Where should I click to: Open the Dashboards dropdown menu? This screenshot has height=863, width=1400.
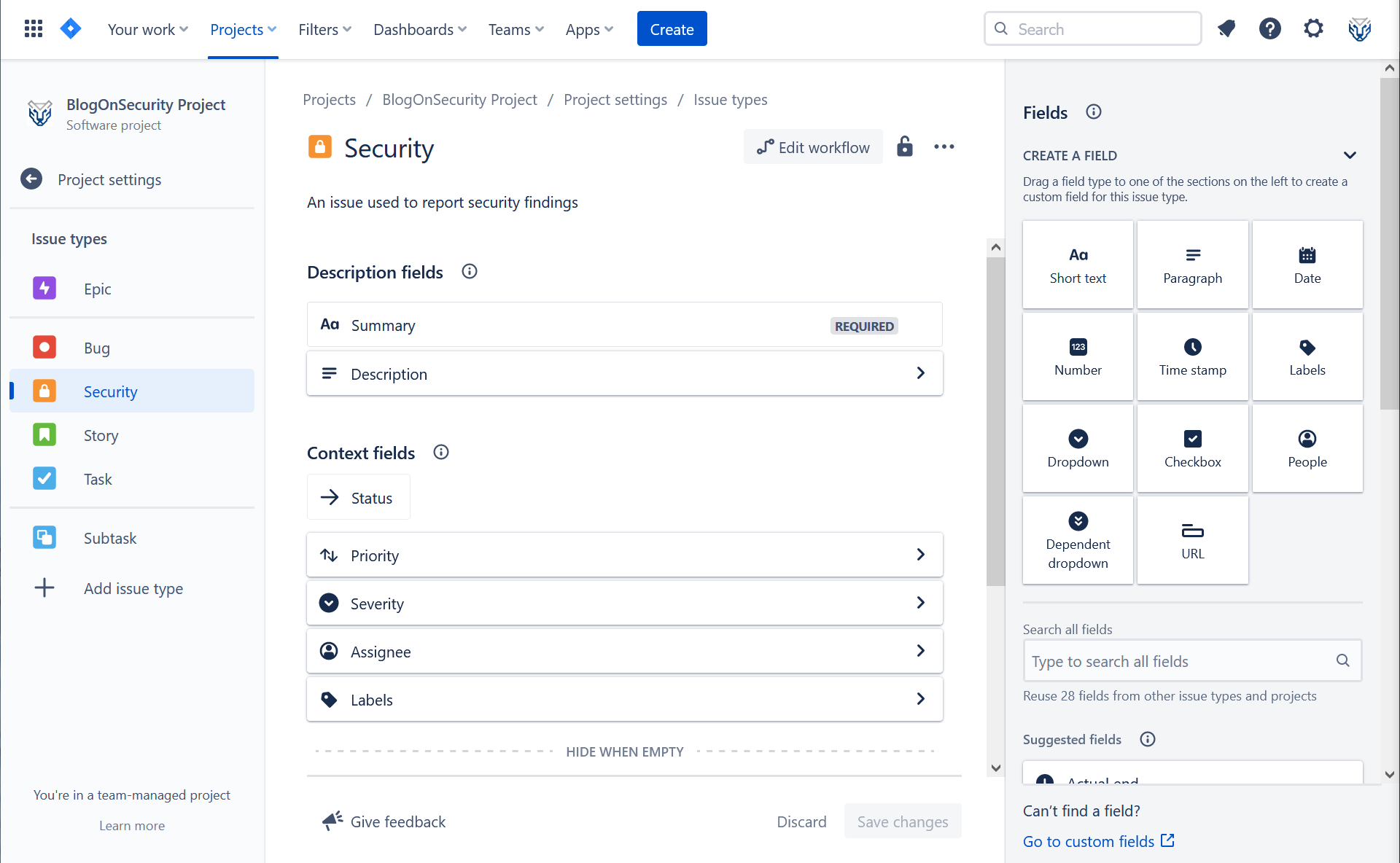pos(419,29)
